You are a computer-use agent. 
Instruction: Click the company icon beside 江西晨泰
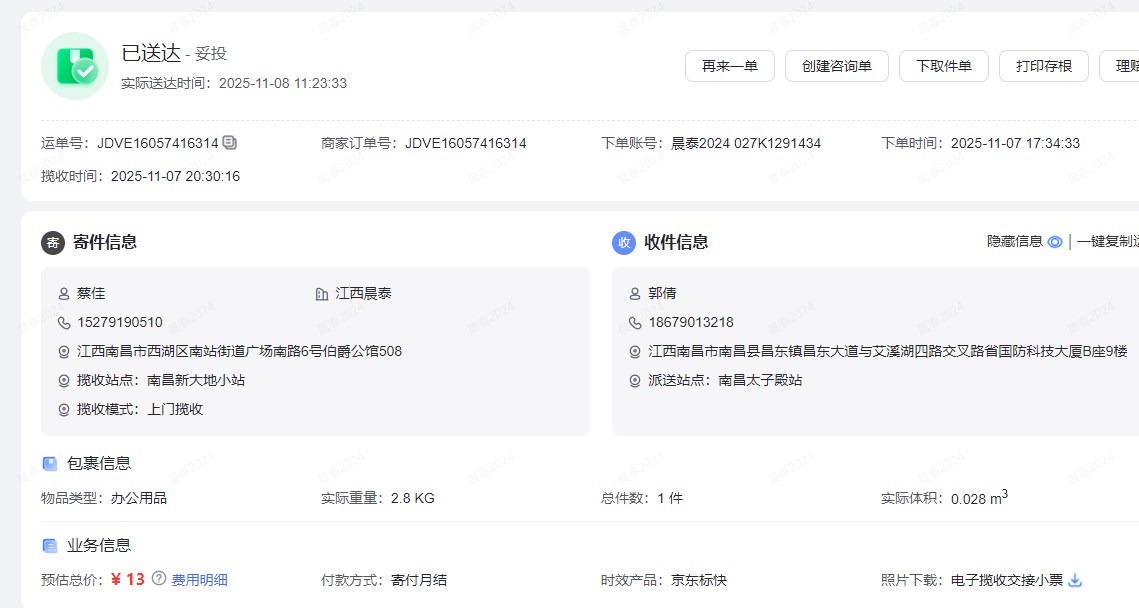coord(321,294)
